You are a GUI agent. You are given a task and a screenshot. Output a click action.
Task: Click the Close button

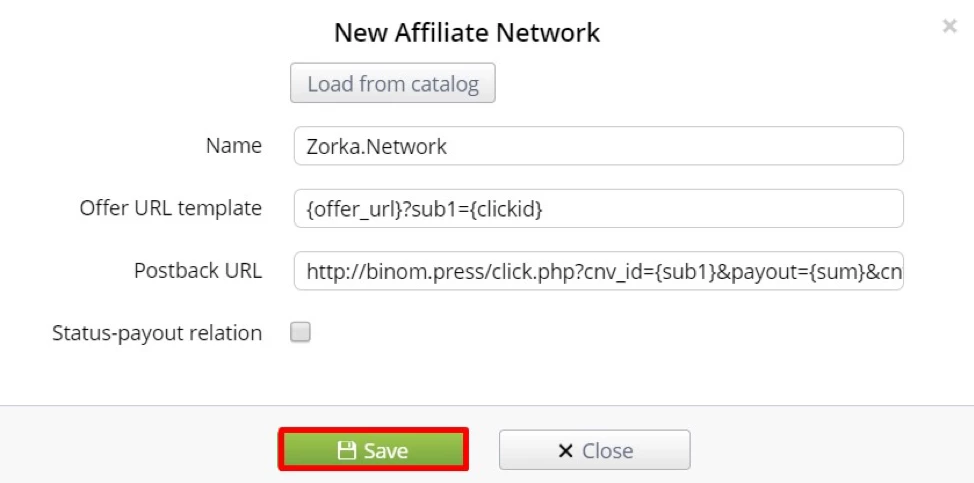594,450
